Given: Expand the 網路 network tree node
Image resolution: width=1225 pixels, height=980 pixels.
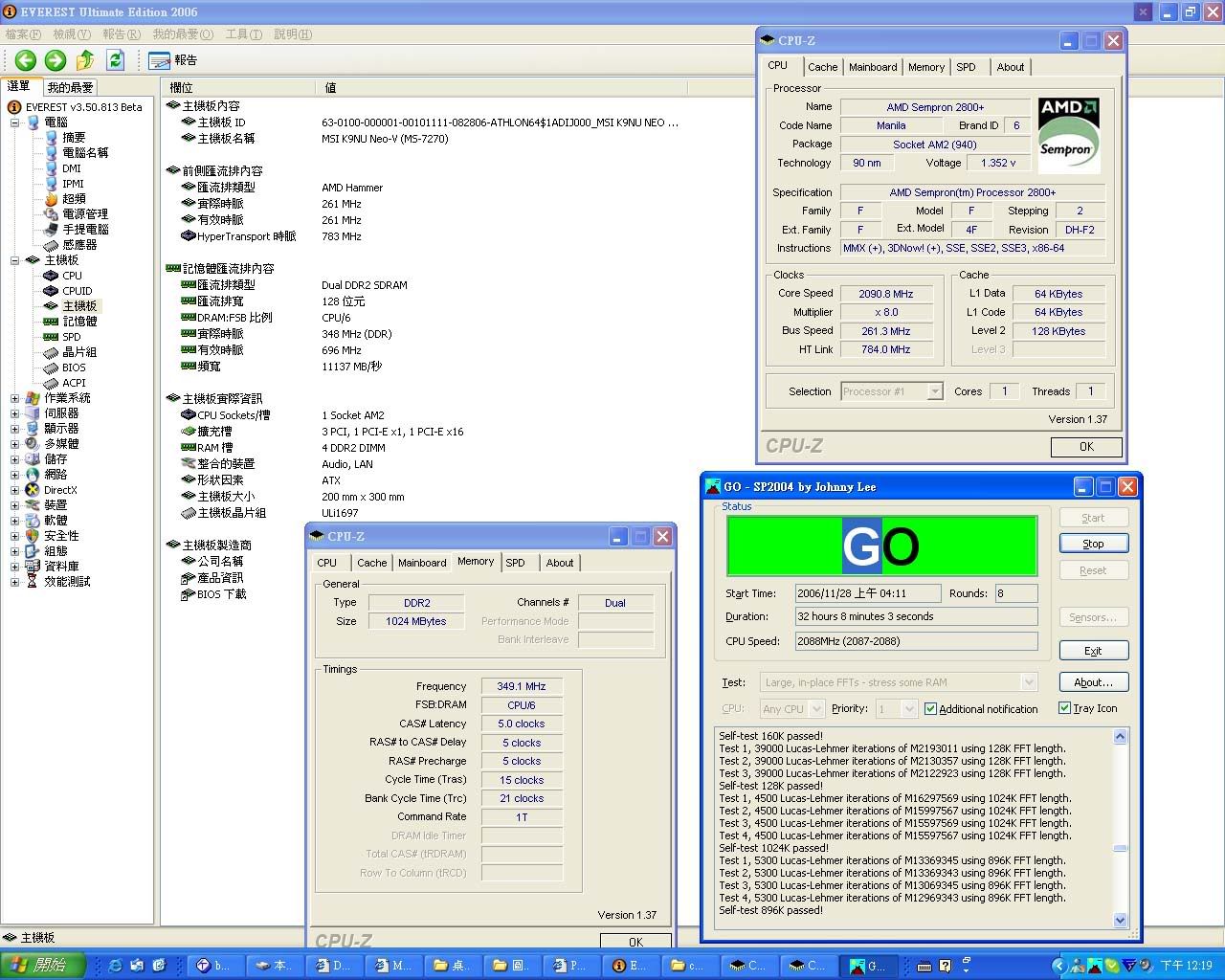Looking at the screenshot, I should coord(14,475).
